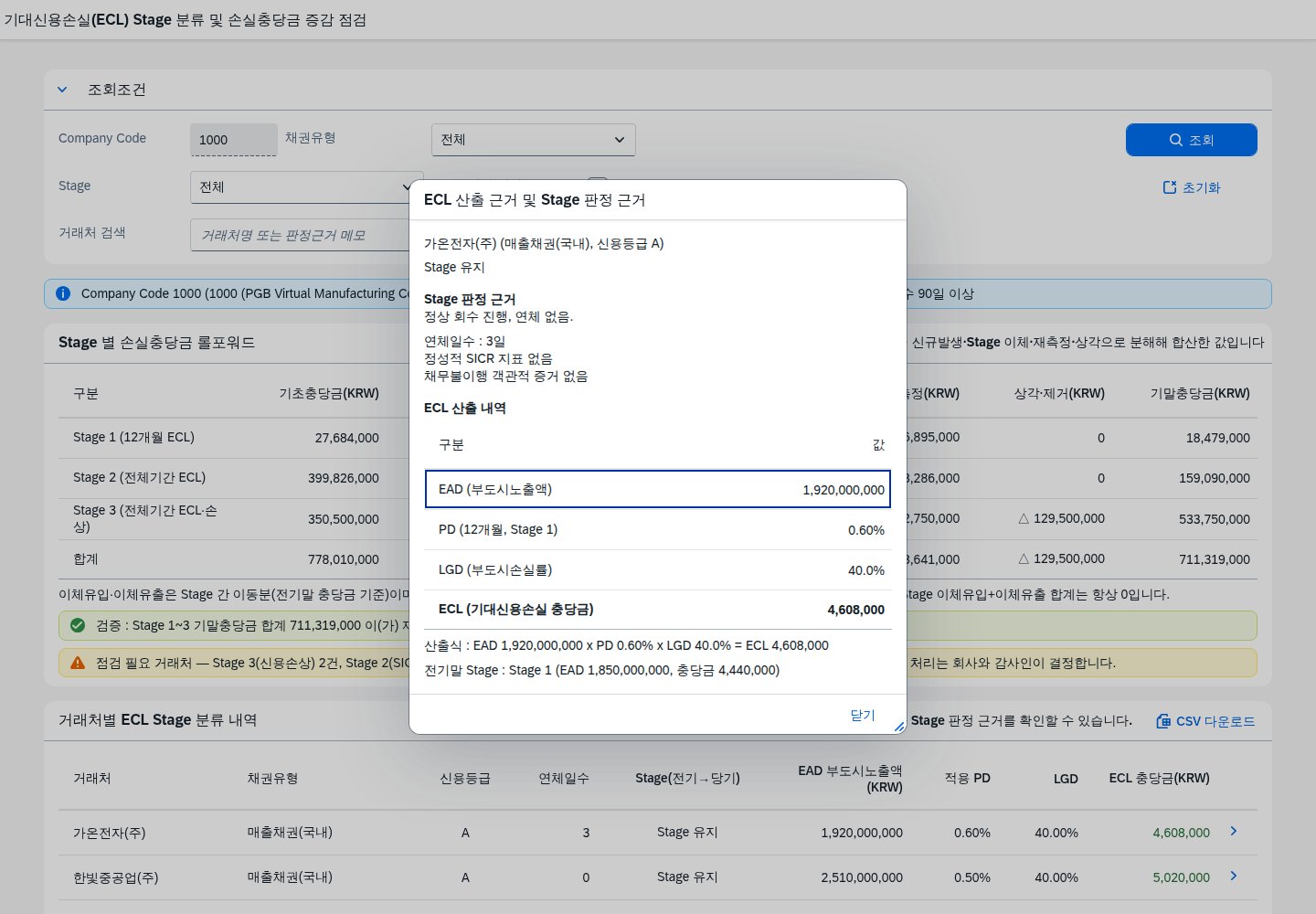Close the dialog with 닫기 button
The image size is (1316, 914).
click(863, 715)
